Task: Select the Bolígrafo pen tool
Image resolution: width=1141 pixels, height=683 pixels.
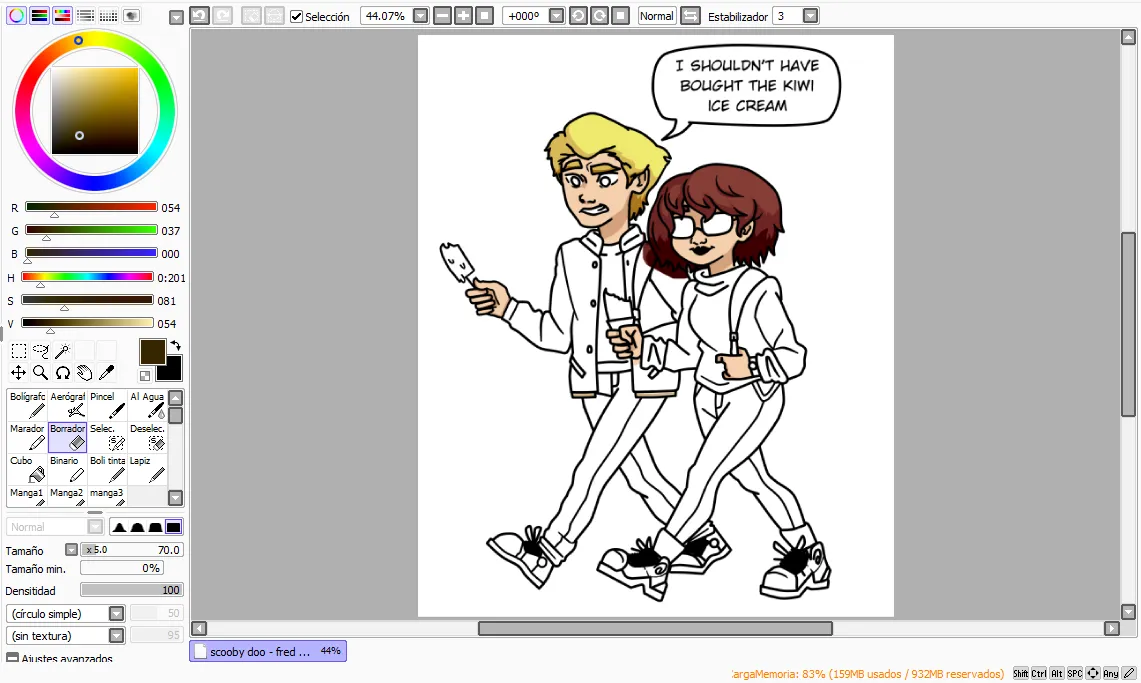Action: [x=27, y=405]
